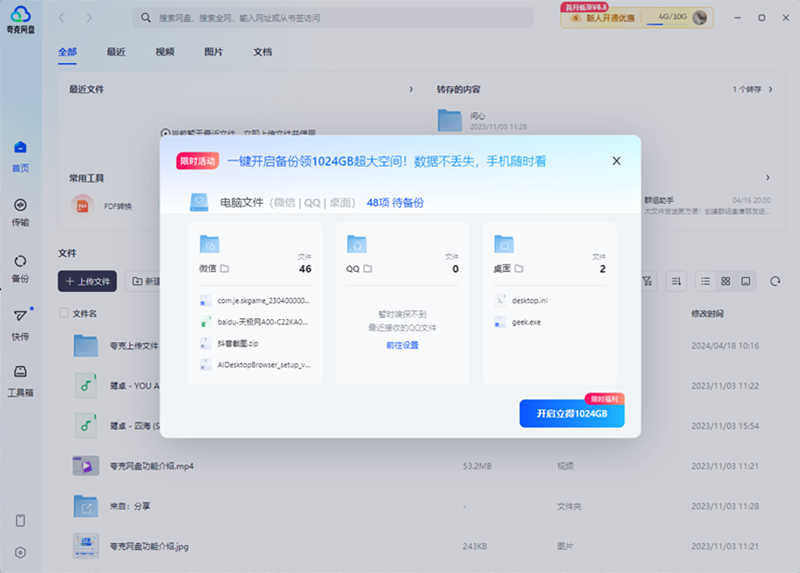
Task: Switch to grid view layout icon
Action: [x=726, y=282]
